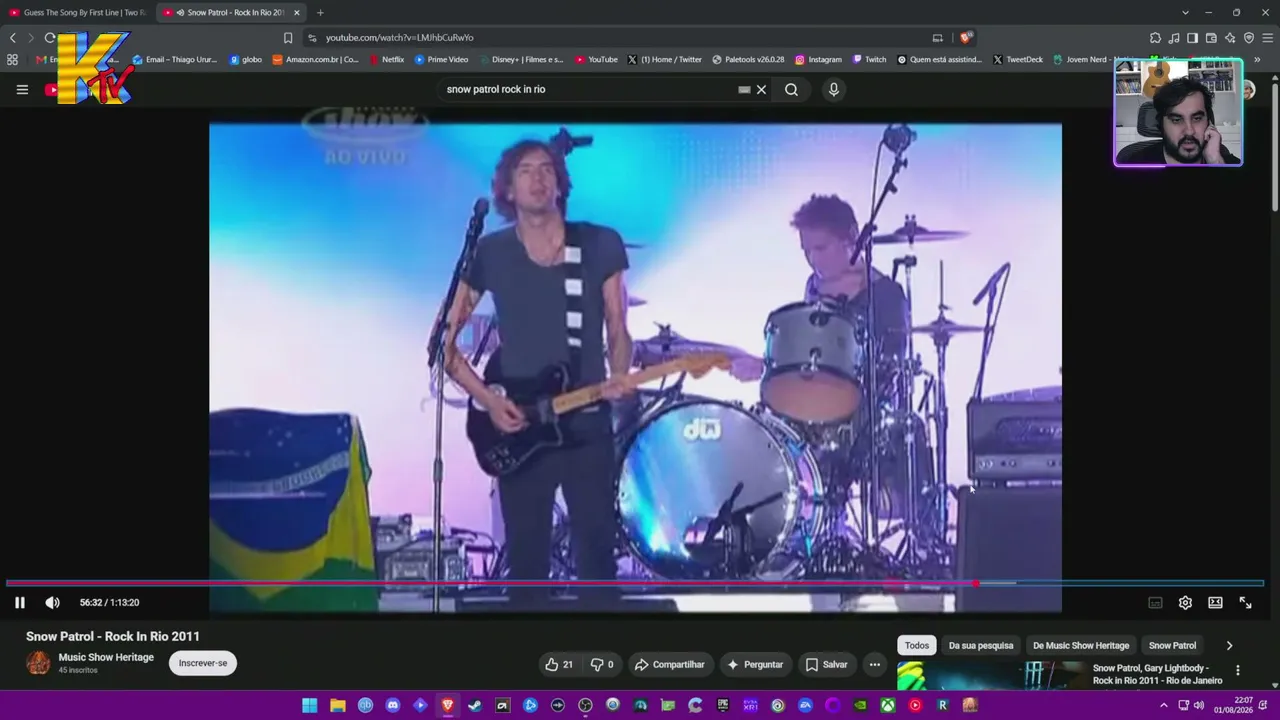Toggle the Brave Shields lion icon
Screen dimensions: 1280x720
pyautogui.click(x=965, y=38)
